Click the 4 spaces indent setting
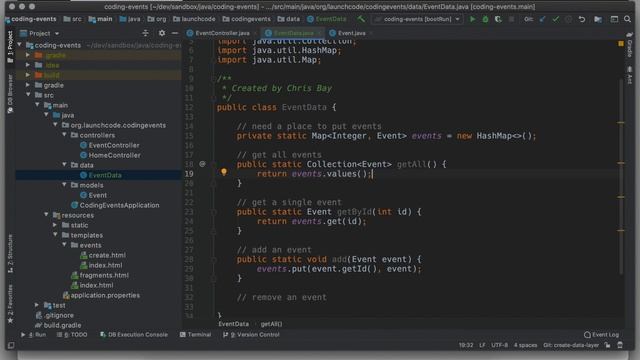This screenshot has width=640, height=360. pos(525,345)
